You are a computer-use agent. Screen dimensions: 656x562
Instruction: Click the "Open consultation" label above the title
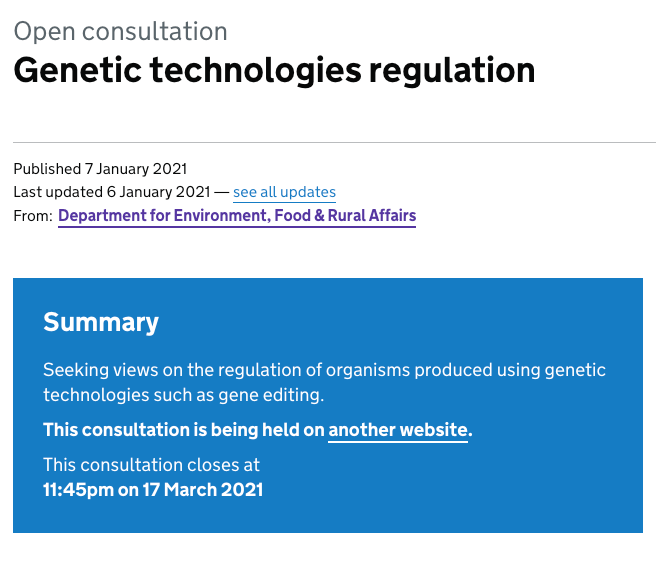(120, 31)
